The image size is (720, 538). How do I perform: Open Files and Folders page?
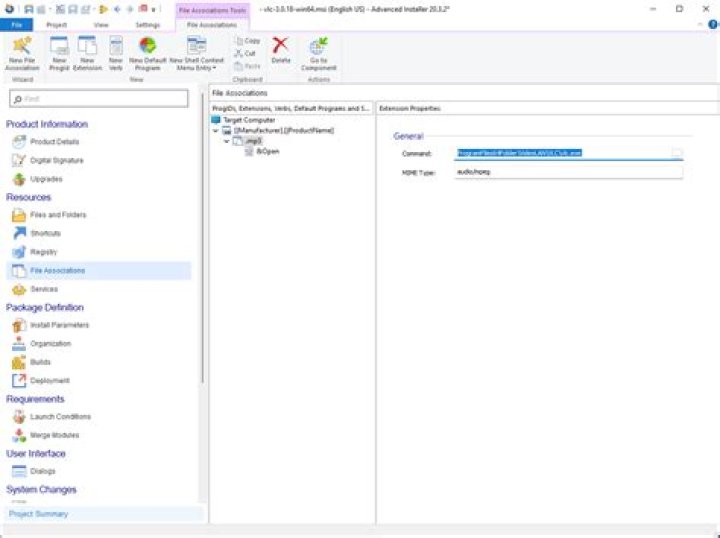pos(58,215)
